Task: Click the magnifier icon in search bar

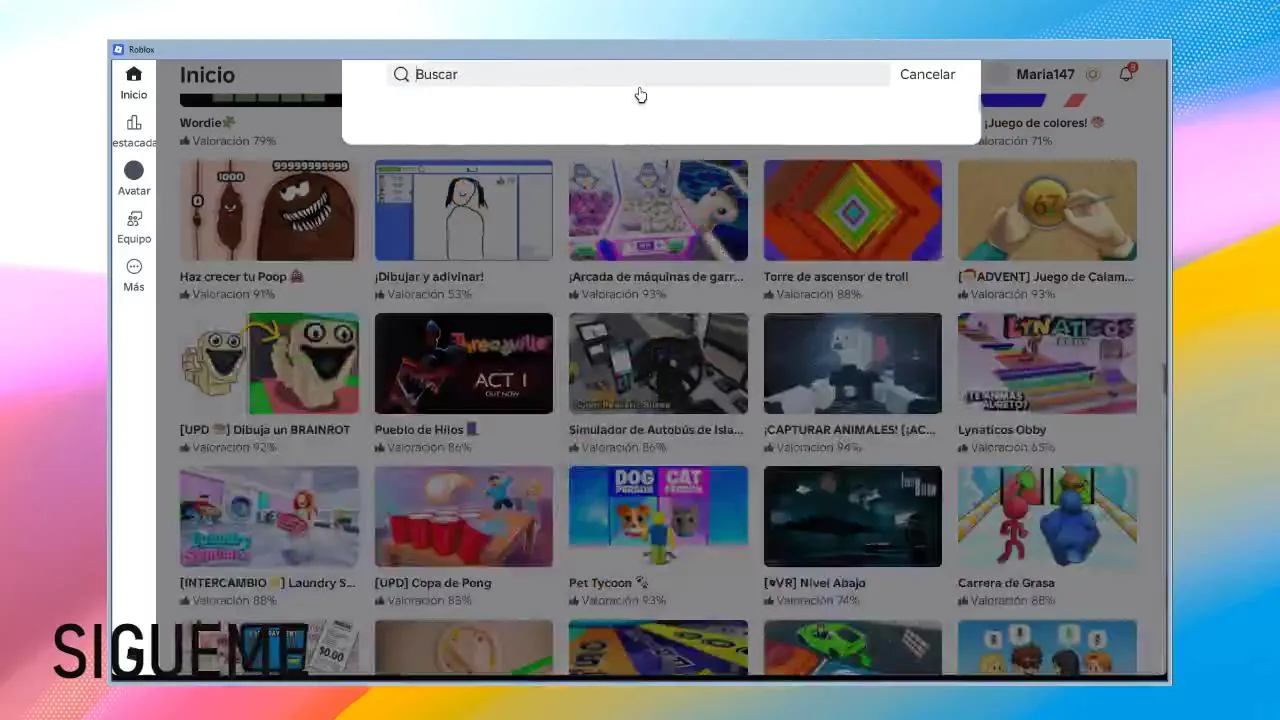Action: click(x=401, y=74)
